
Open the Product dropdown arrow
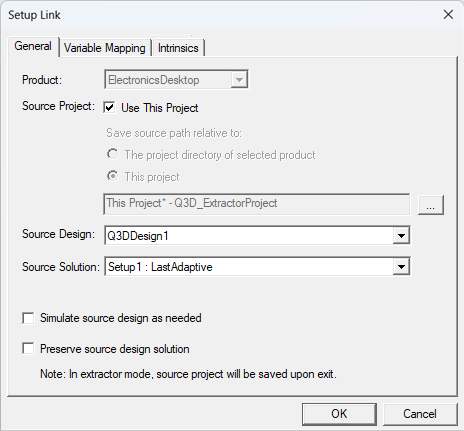(x=239, y=80)
